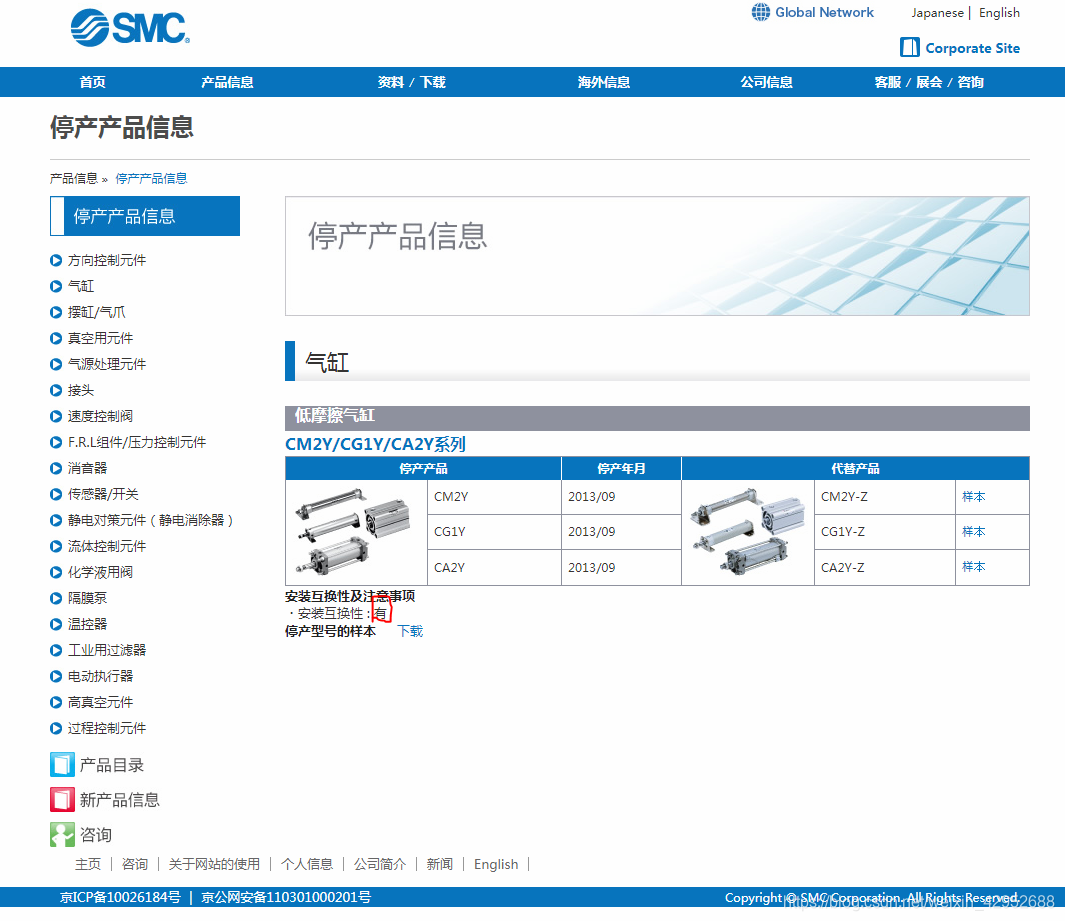The image size is (1065, 921).
Task: Click the arrow icon beside 高真空元件
Action: click(x=56, y=702)
